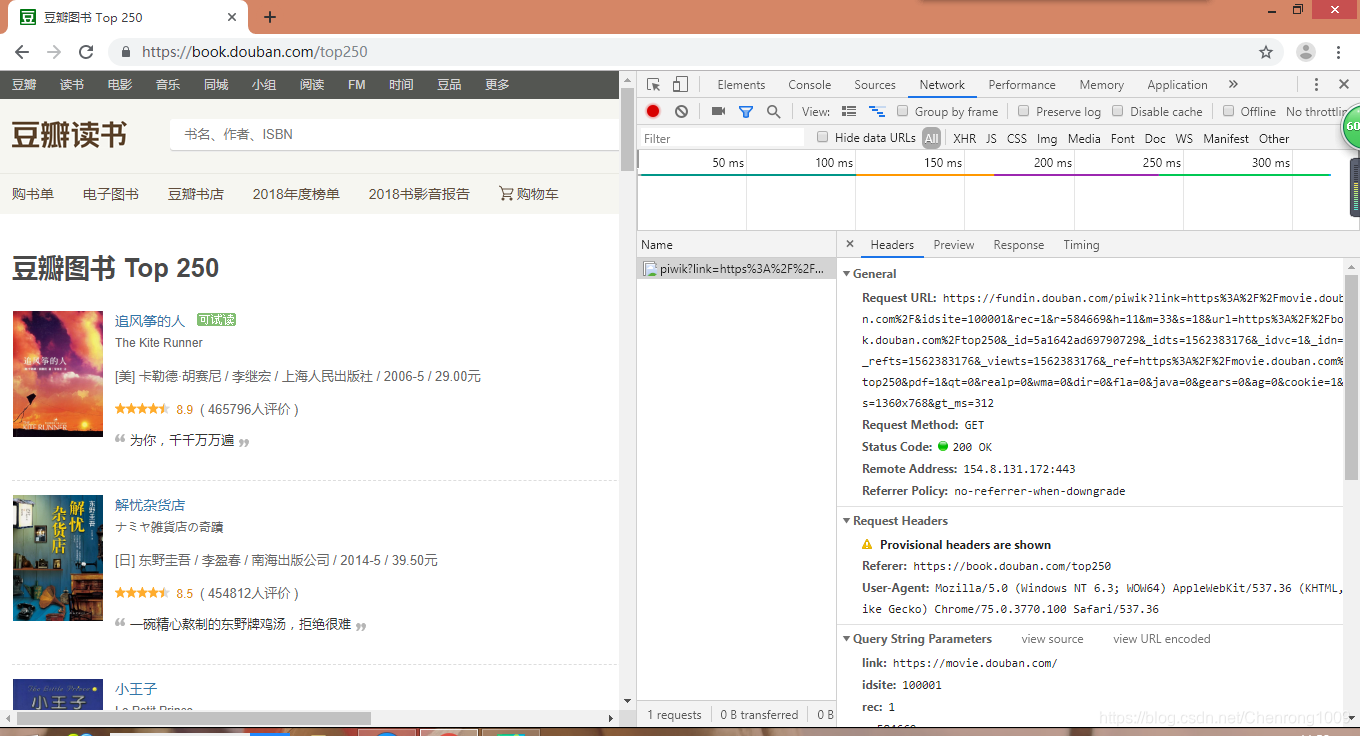The height and width of the screenshot is (736, 1360).
Task: Toggle the network overview view icon
Action: [x=877, y=112]
